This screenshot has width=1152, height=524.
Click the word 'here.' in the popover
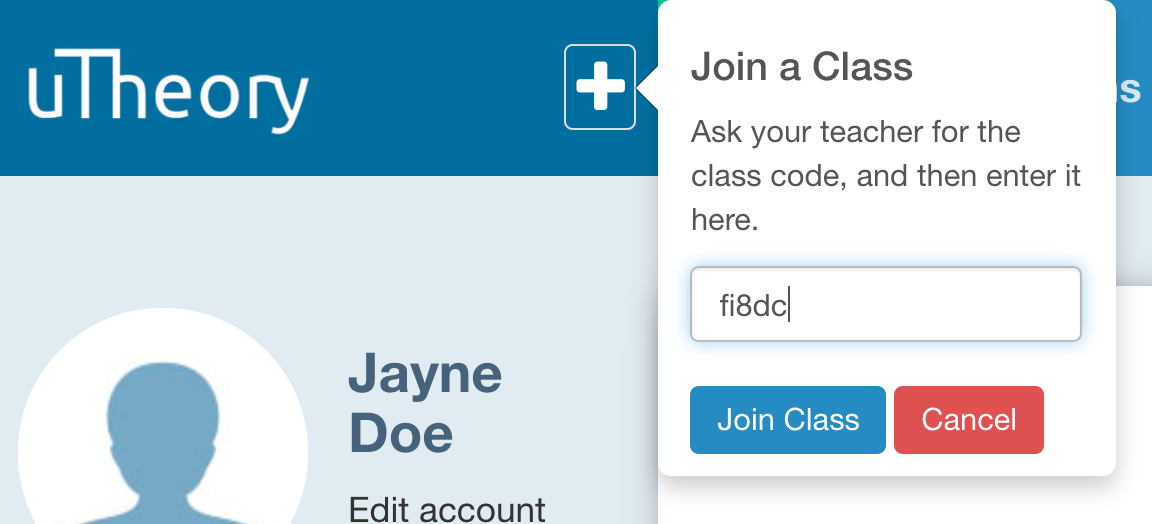coord(724,220)
